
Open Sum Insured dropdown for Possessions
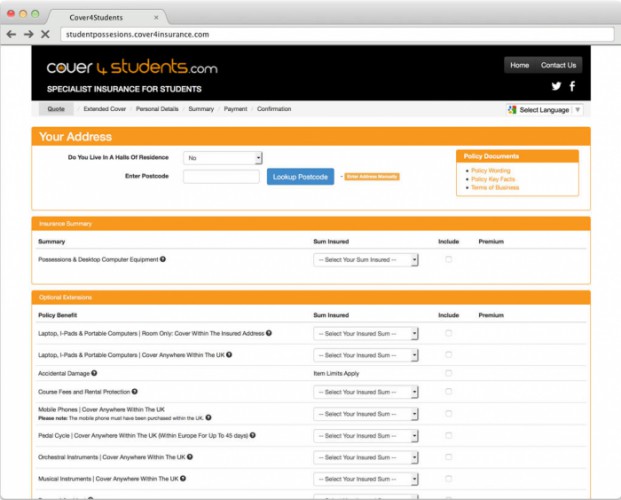366,260
